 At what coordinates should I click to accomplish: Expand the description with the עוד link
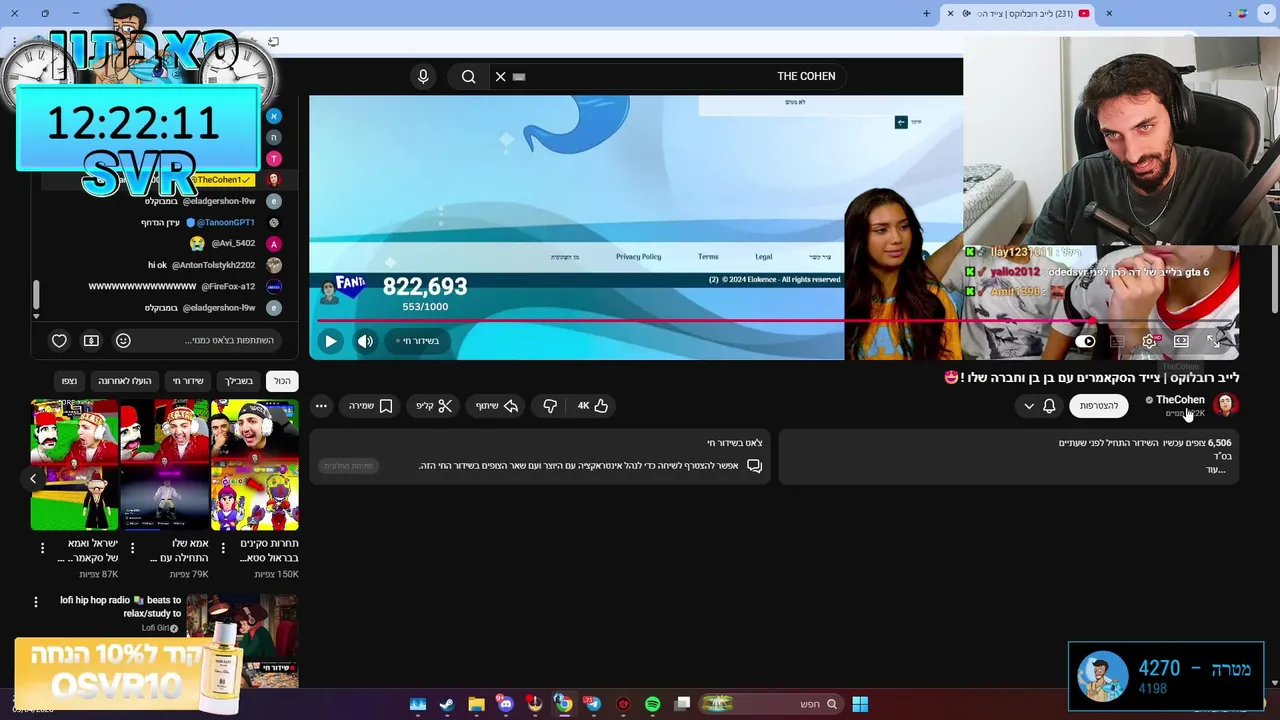[x=1216, y=470]
